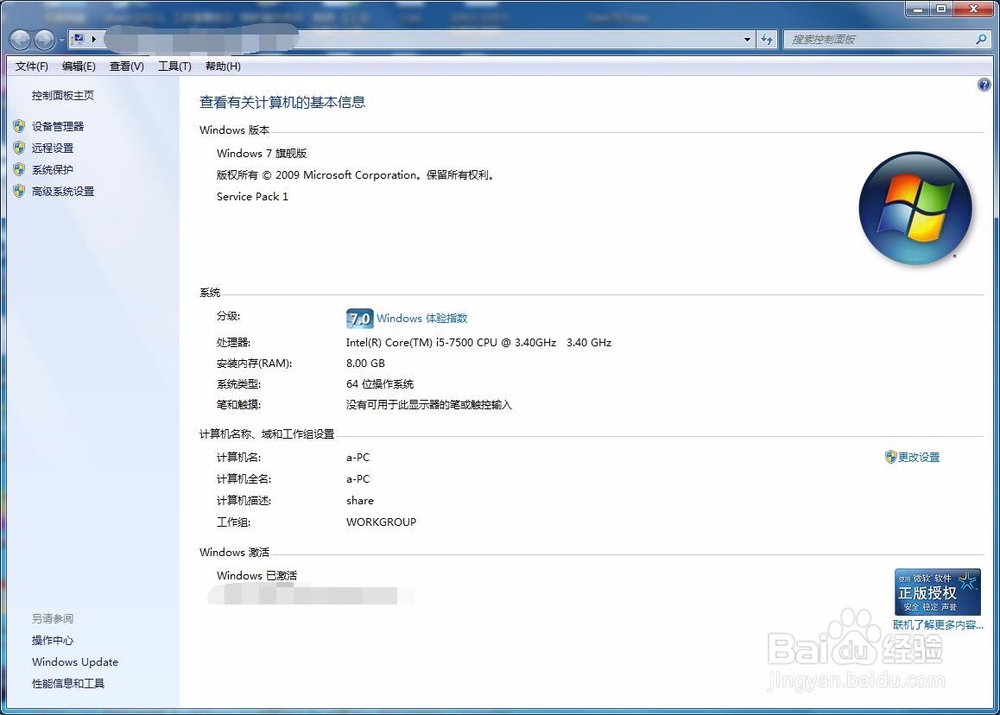Click the share computer description value

(360, 501)
